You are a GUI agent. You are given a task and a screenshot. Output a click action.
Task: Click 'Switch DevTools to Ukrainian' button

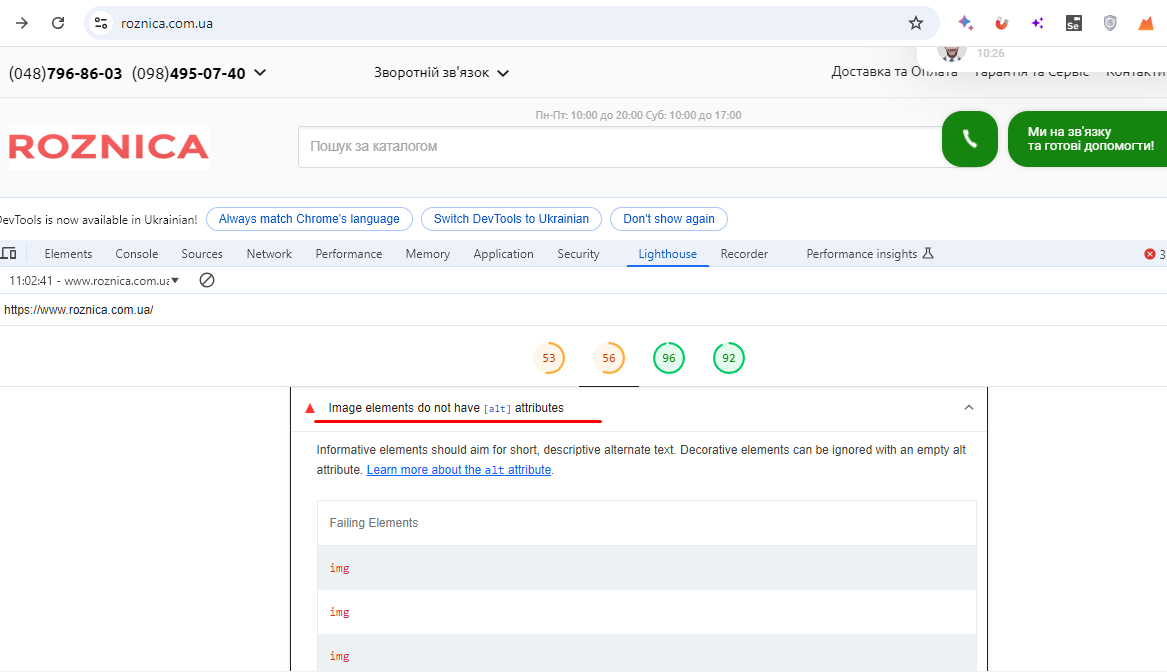point(511,219)
